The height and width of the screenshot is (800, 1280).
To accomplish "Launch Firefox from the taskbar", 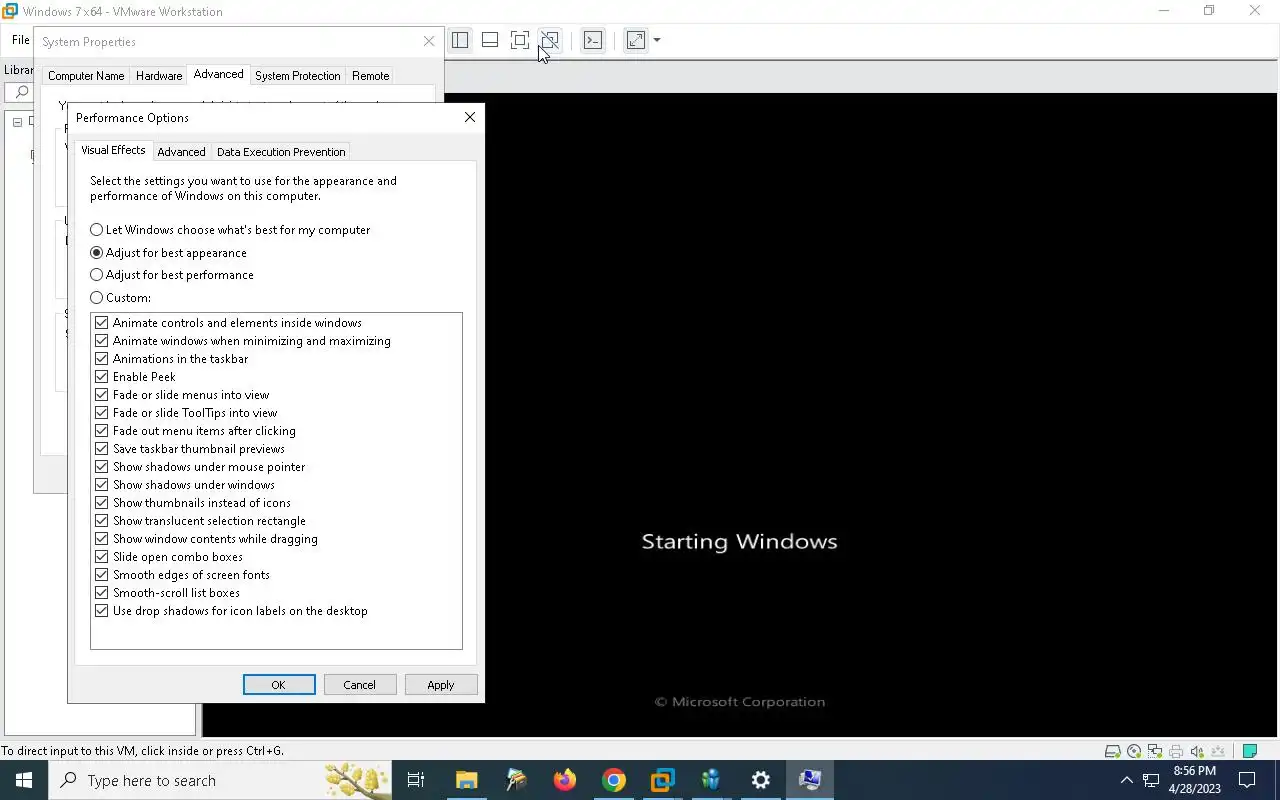I will [565, 780].
